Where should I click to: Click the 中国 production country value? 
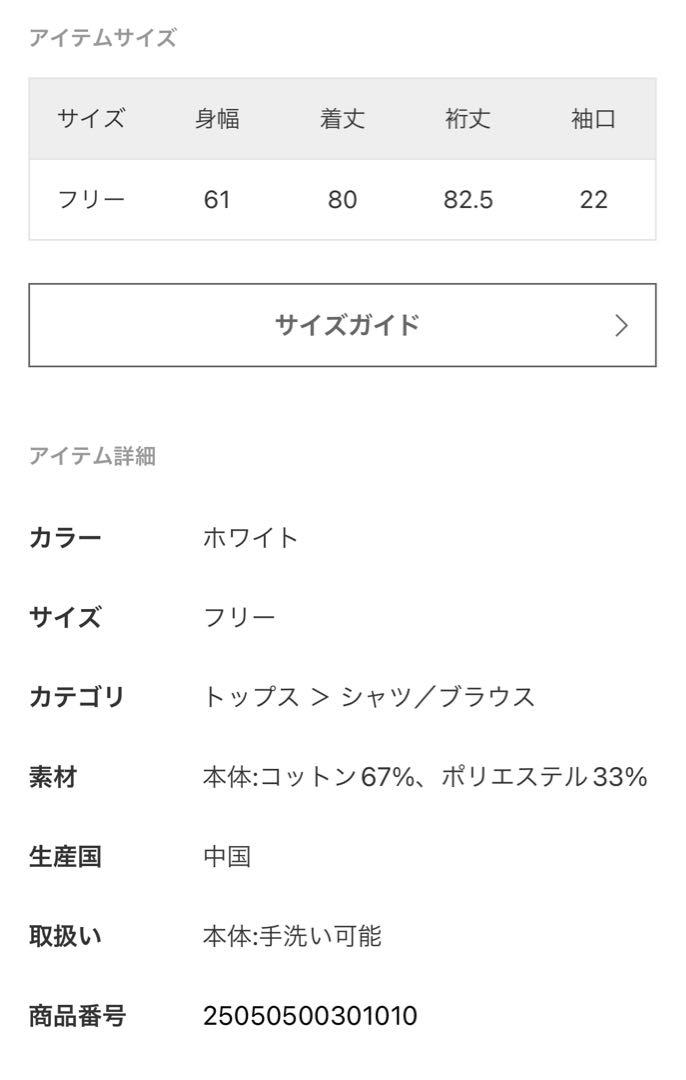click(227, 857)
